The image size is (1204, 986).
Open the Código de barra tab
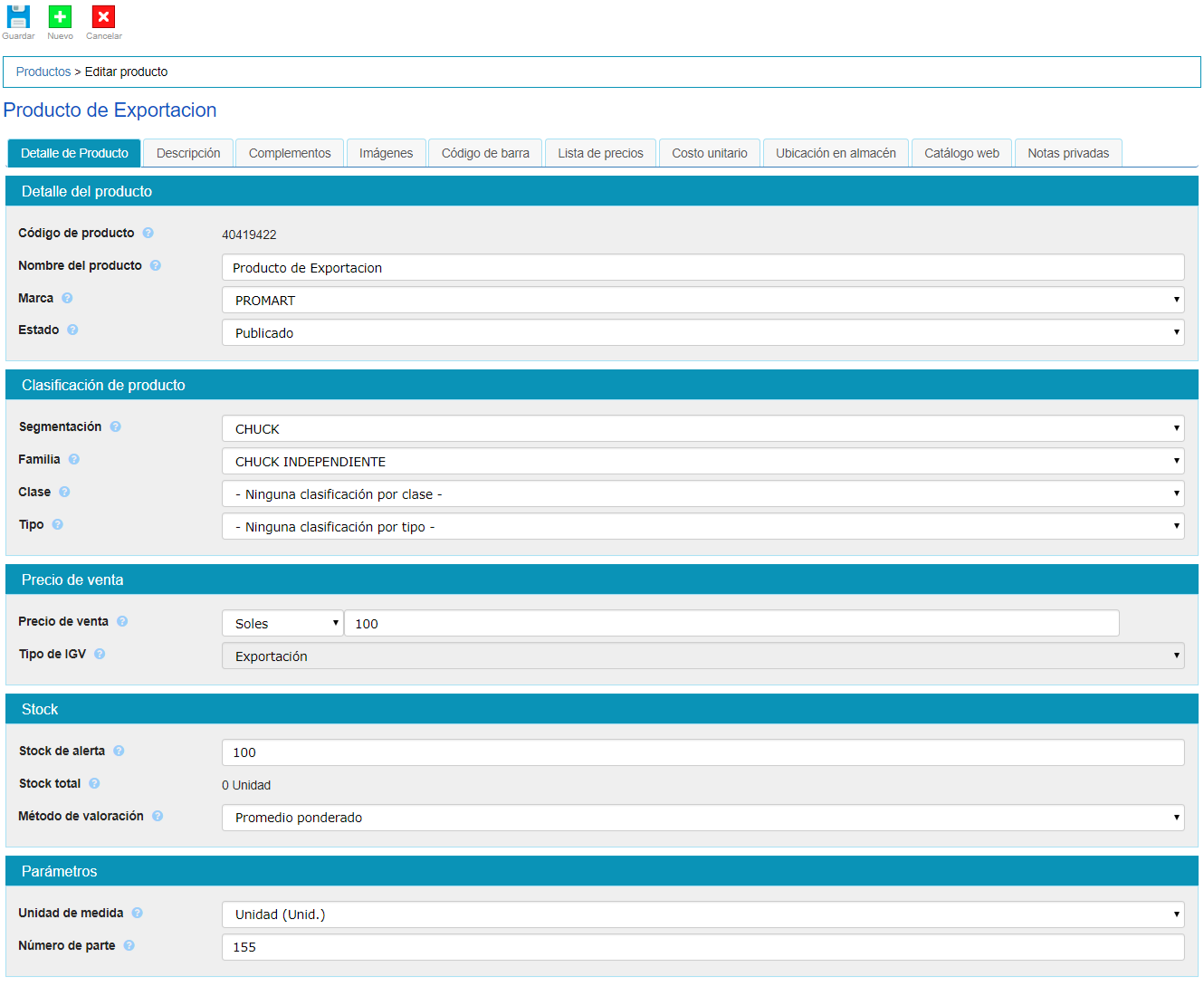485,154
